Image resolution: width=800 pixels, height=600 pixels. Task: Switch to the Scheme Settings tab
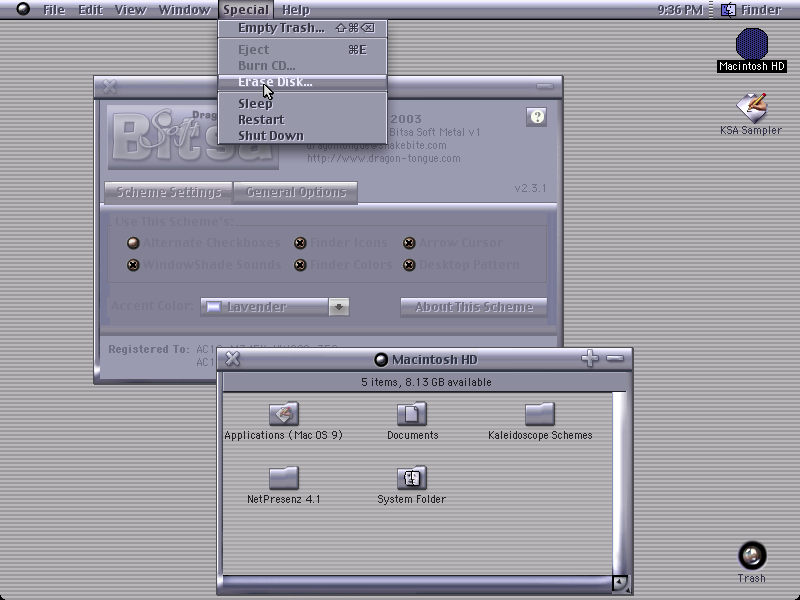168,192
